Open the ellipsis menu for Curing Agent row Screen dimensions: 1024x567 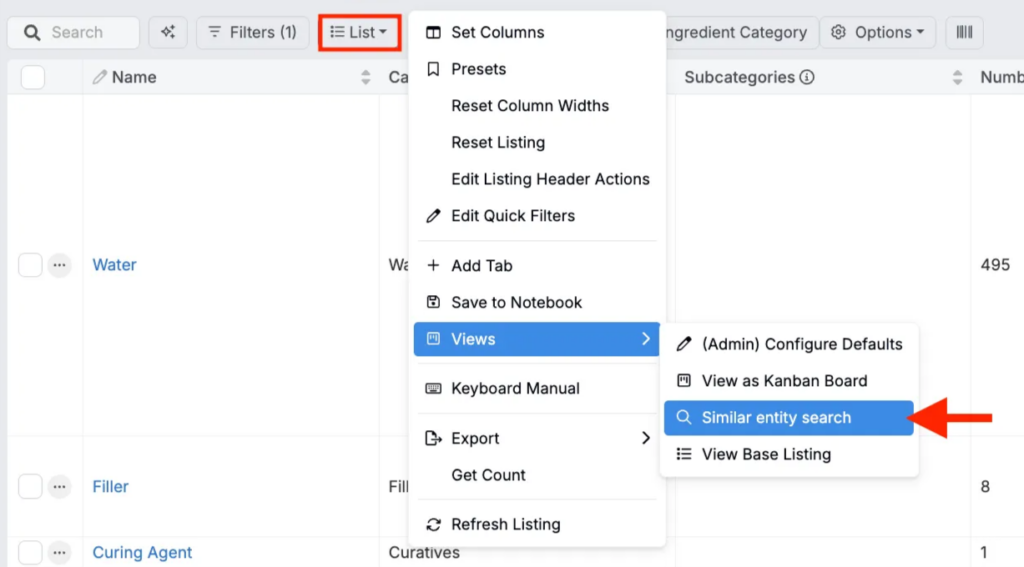[60, 552]
